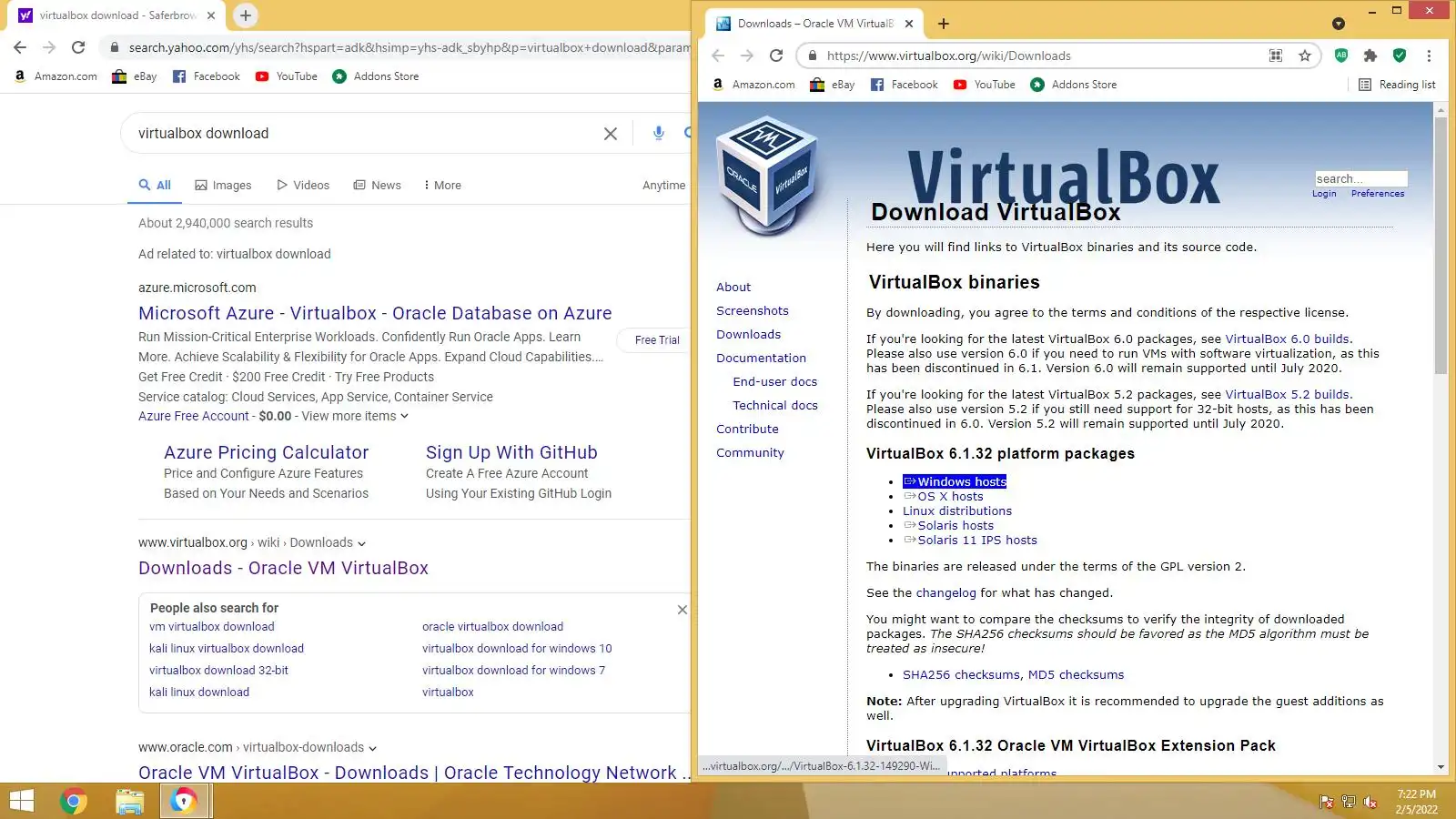Viewport: 1456px width, 819px height.
Task: Click back arrow in Saferbrowser window
Action: tap(20, 47)
